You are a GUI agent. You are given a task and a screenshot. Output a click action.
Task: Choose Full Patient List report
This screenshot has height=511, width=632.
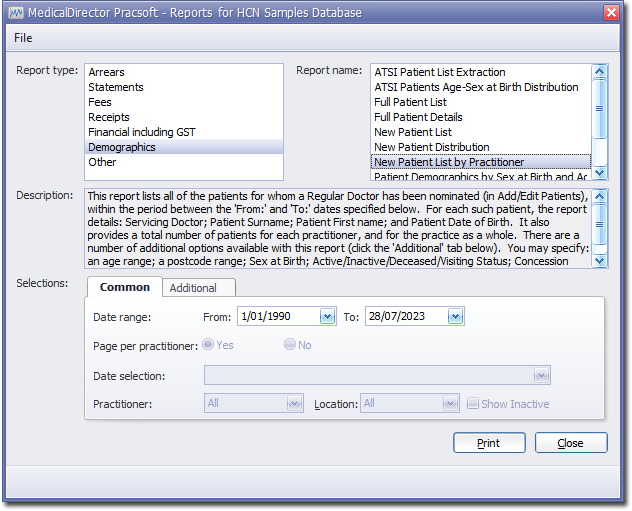pos(410,102)
